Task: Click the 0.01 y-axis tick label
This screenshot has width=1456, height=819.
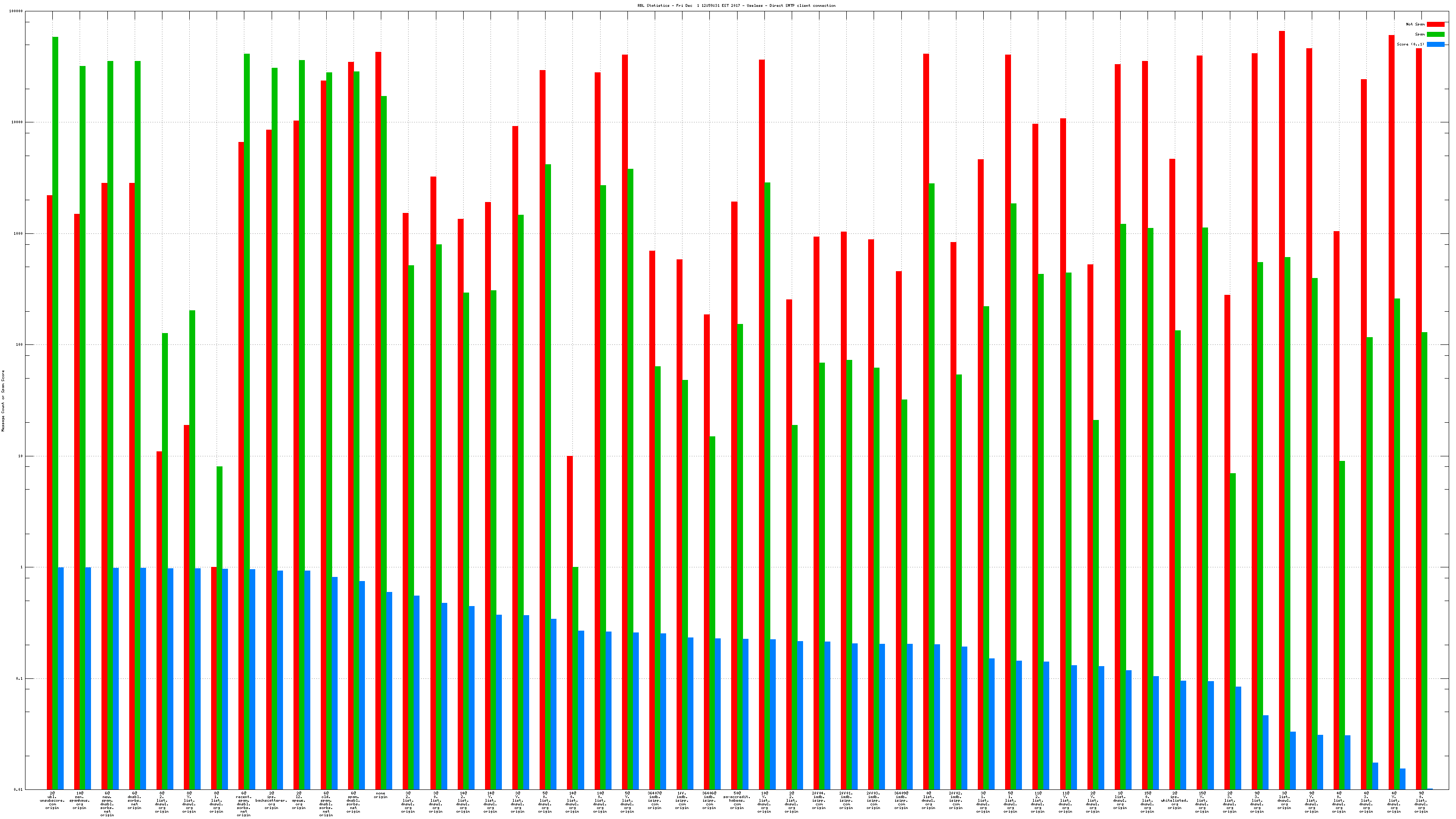Action: point(18,789)
